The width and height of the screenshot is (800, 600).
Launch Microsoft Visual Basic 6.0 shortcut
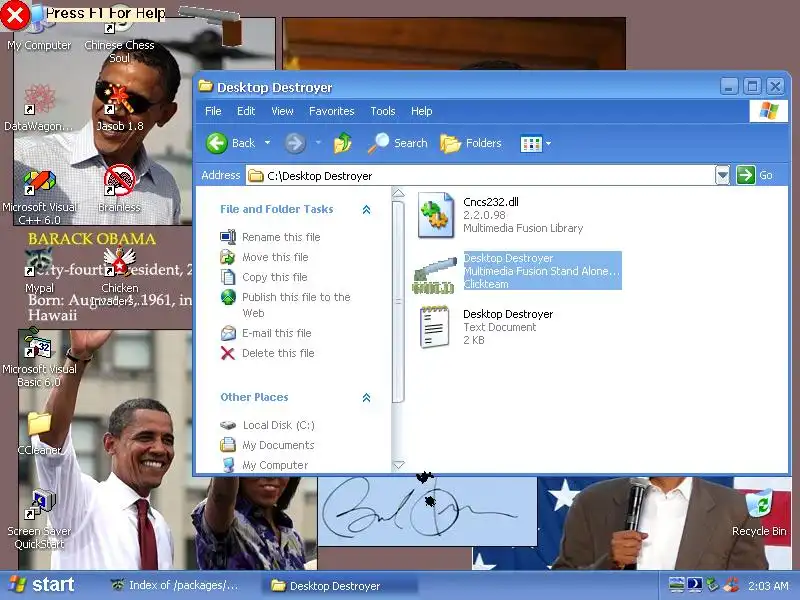point(39,357)
